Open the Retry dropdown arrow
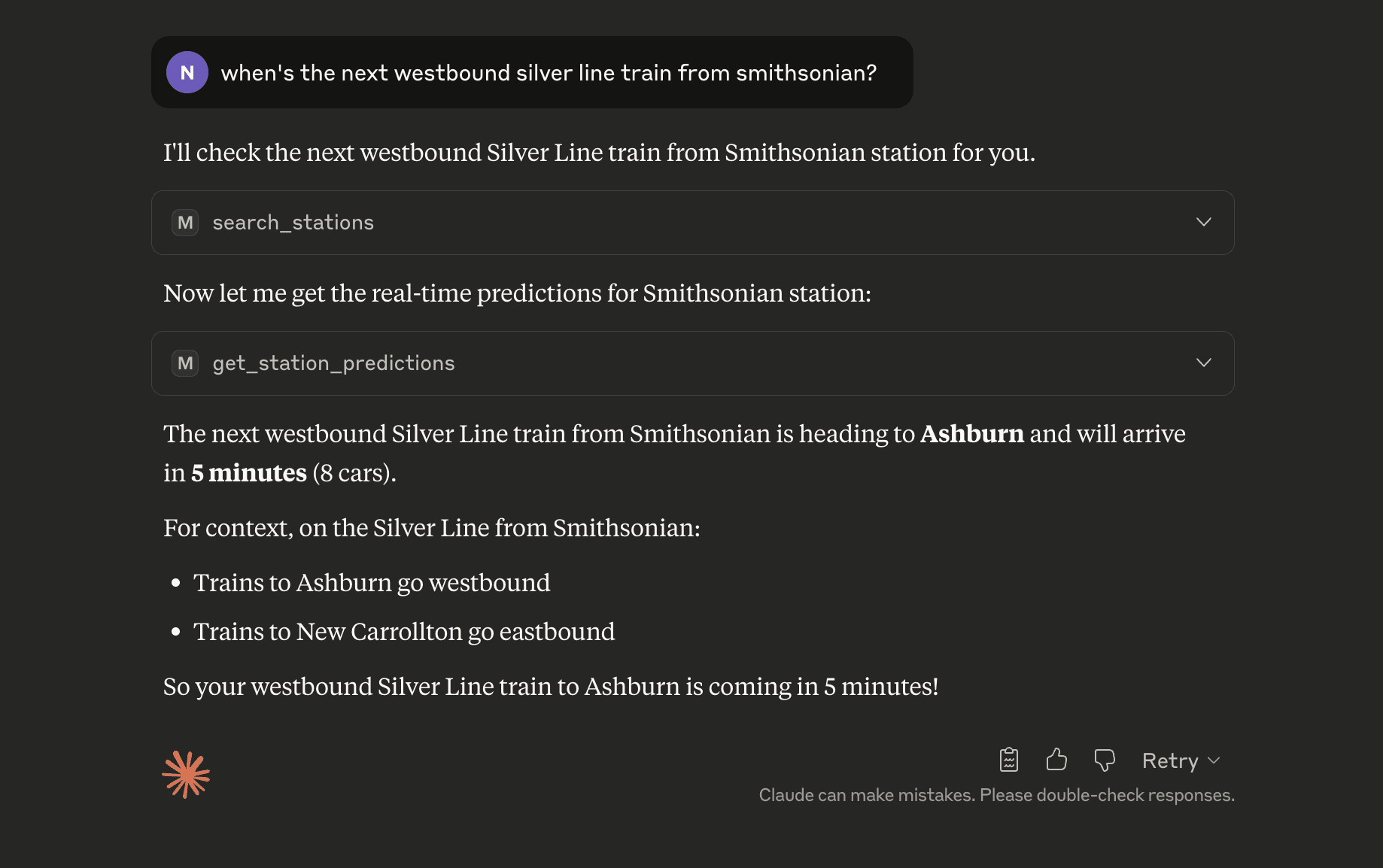This screenshot has width=1383, height=868. pos(1214,760)
